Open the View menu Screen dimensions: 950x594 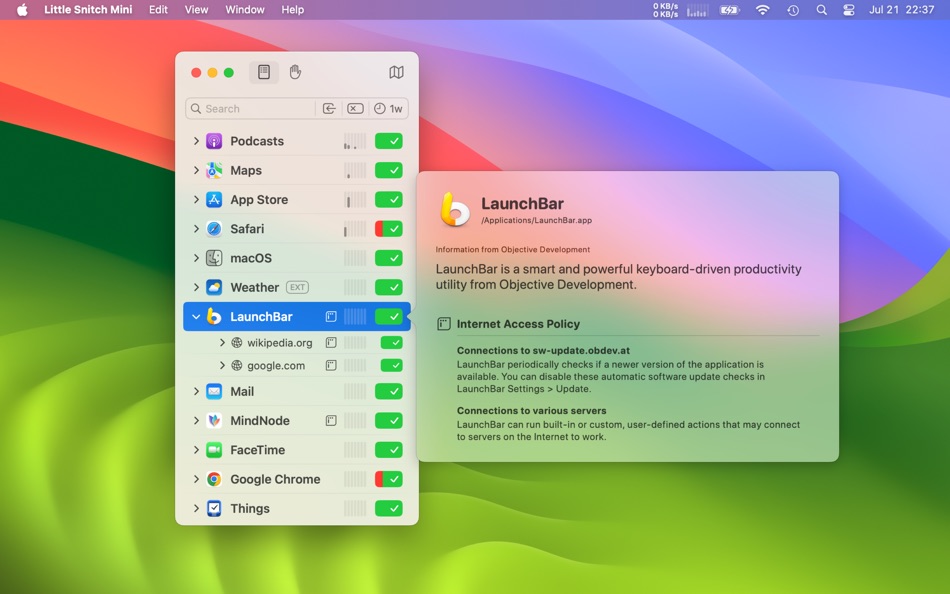(x=196, y=10)
